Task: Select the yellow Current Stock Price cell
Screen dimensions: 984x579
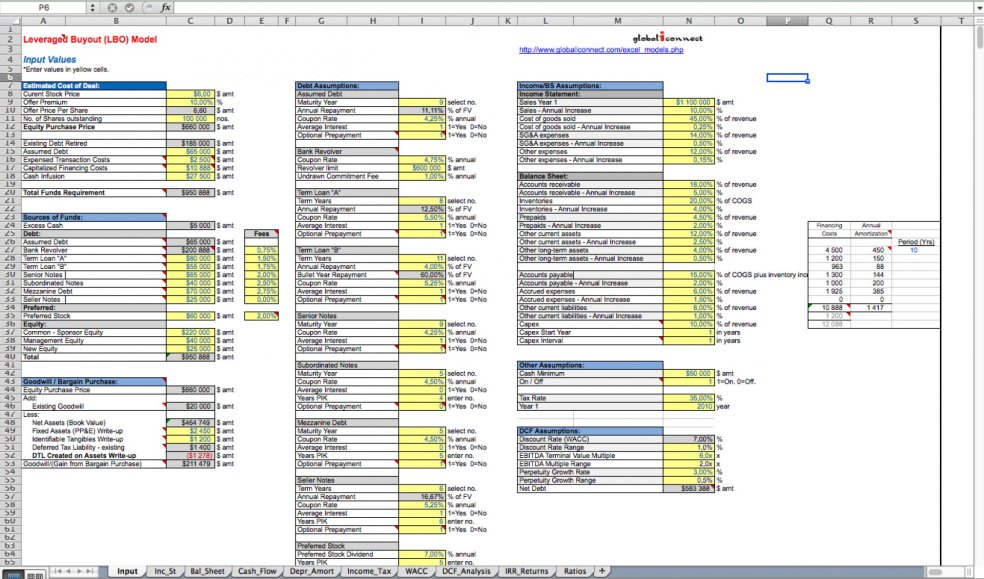Action: click(189, 93)
